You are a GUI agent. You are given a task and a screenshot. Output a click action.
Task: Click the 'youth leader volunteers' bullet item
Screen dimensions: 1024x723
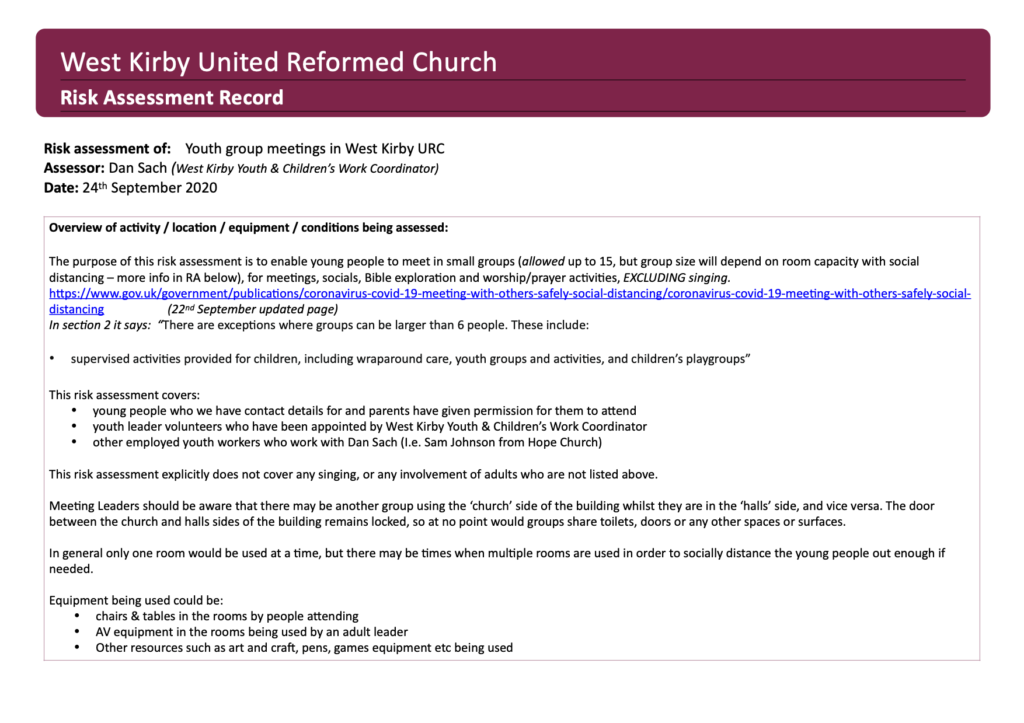point(370,426)
